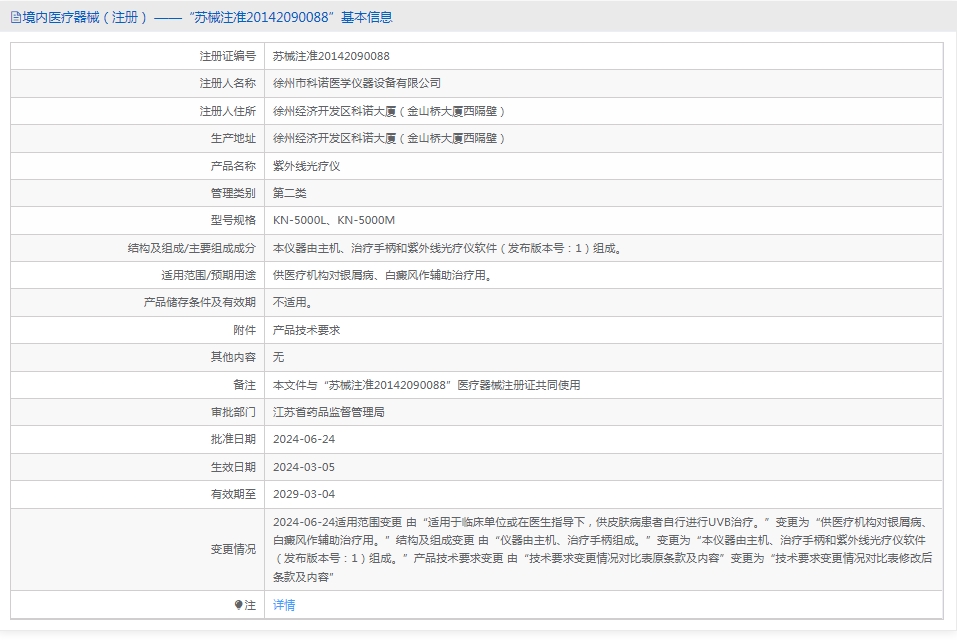The height and width of the screenshot is (640, 957).
Task: Click the 备注 remark text
Action: click(426, 385)
